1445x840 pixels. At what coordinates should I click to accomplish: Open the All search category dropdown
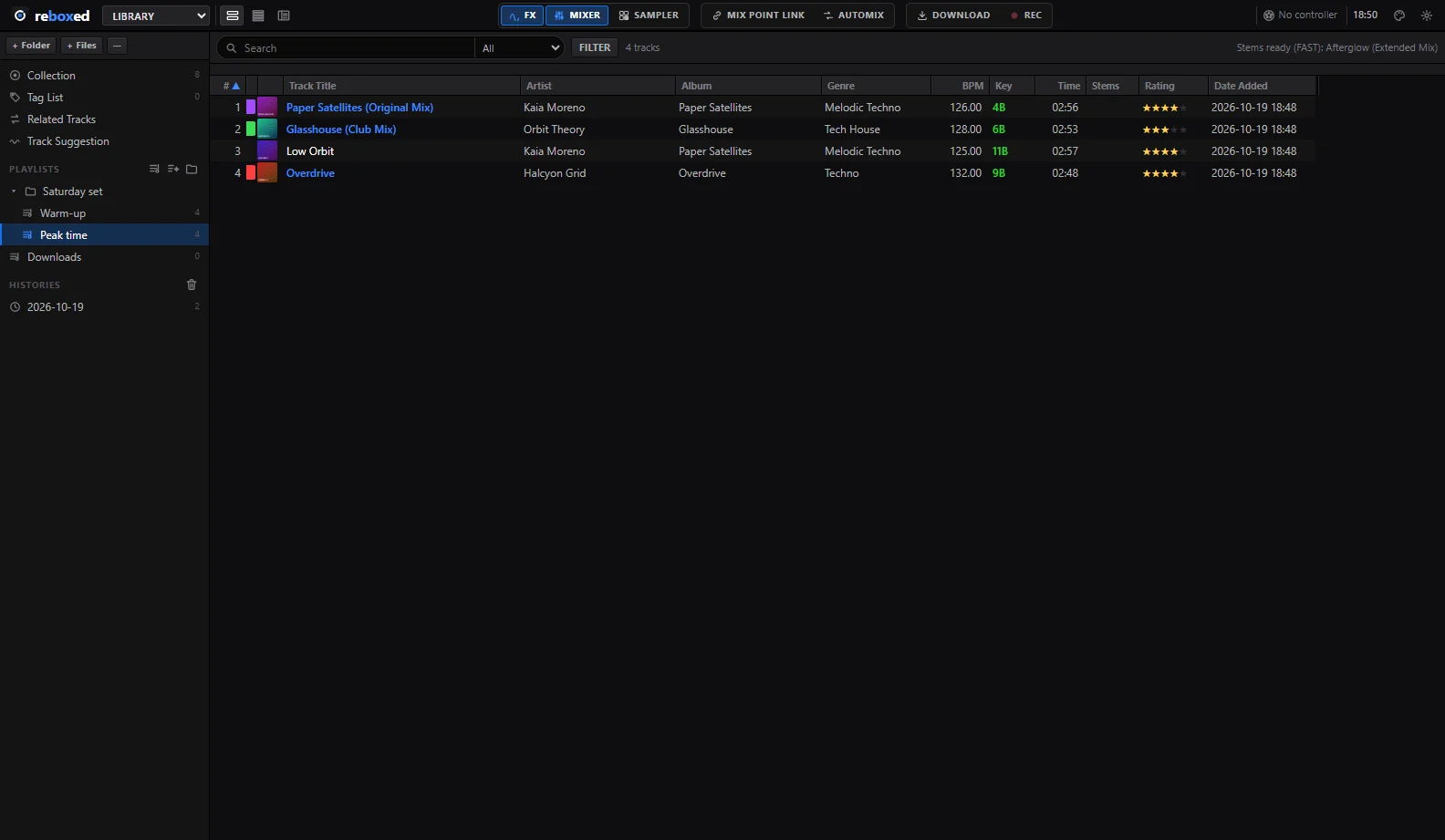[520, 47]
